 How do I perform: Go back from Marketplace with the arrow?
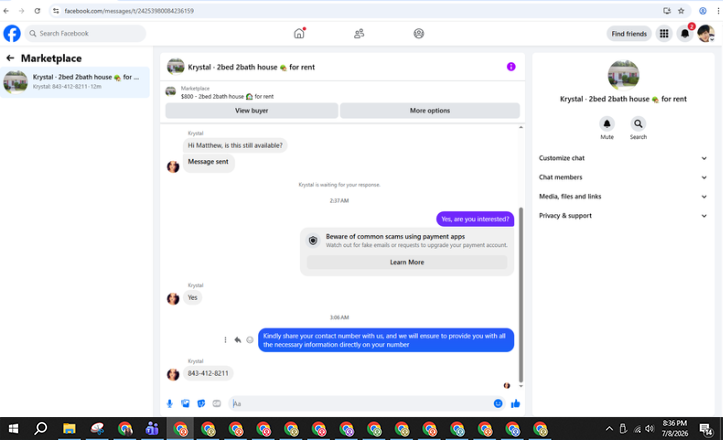coord(10,58)
